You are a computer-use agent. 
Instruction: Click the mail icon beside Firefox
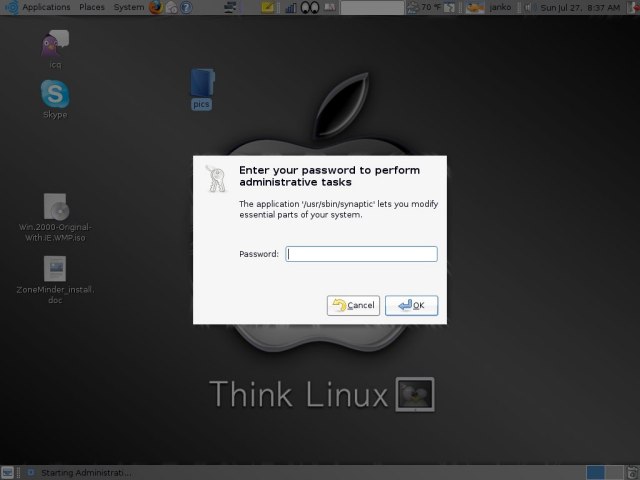[x=172, y=7]
